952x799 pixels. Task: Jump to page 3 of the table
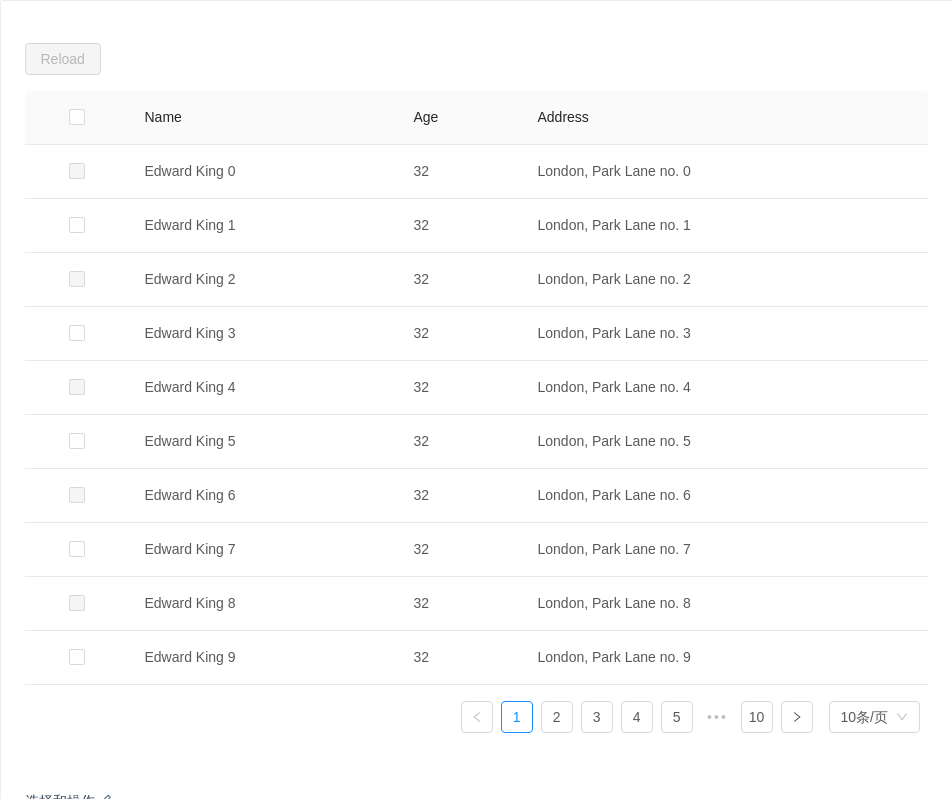pyautogui.click(x=597, y=717)
